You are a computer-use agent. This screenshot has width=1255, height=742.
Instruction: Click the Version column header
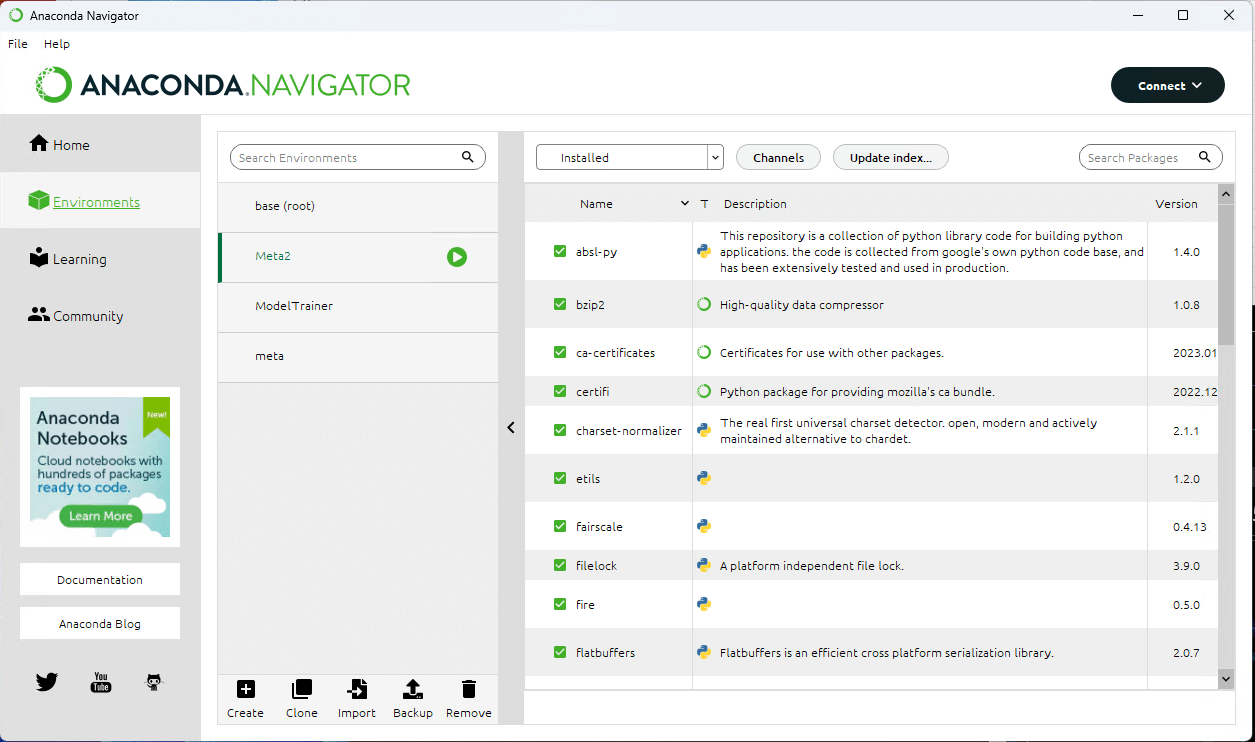pos(1176,204)
